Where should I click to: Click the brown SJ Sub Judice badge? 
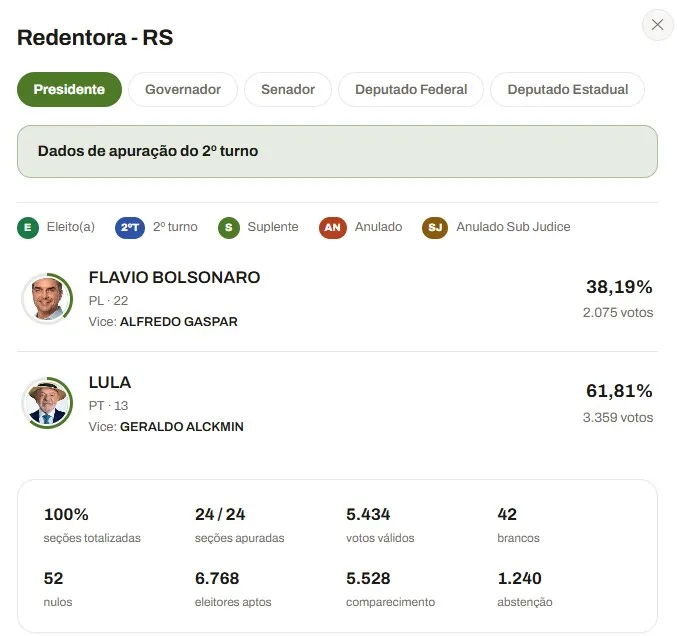click(435, 228)
